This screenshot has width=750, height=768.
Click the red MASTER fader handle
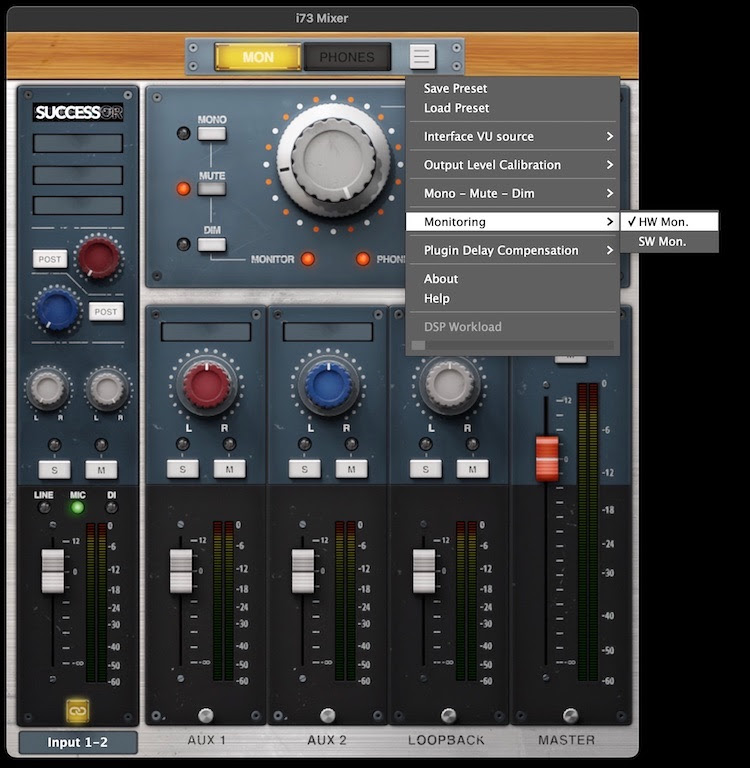point(547,458)
